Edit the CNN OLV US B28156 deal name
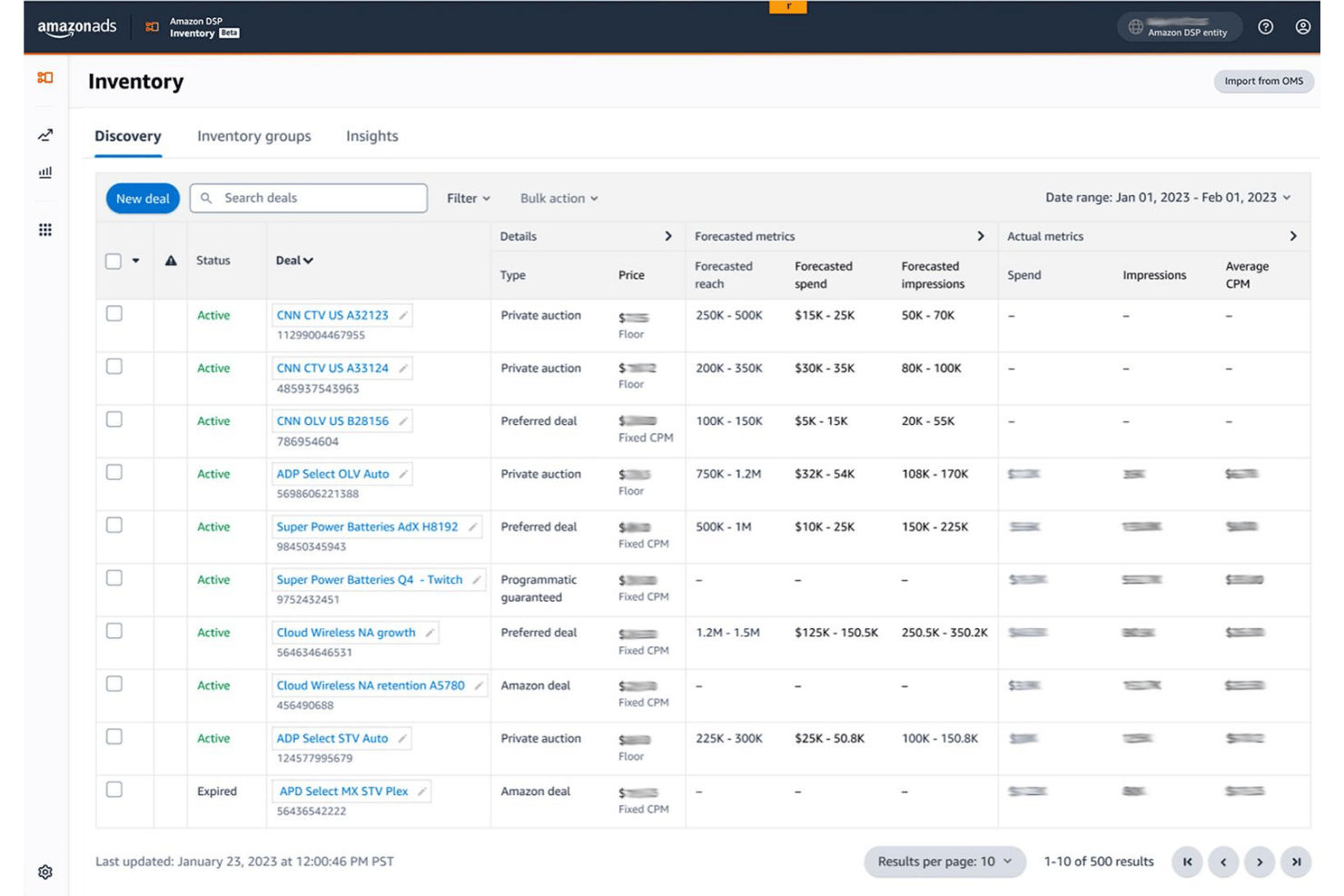Viewport: 1344px width, 896px height. tap(403, 421)
